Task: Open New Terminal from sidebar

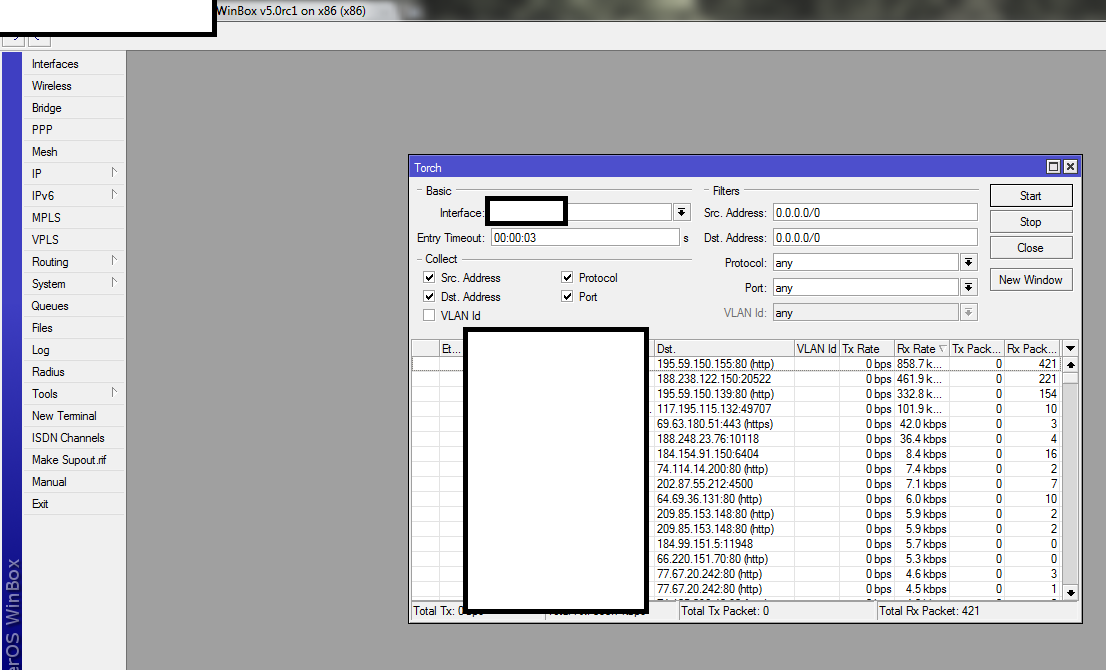Action: pyautogui.click(x=74, y=415)
